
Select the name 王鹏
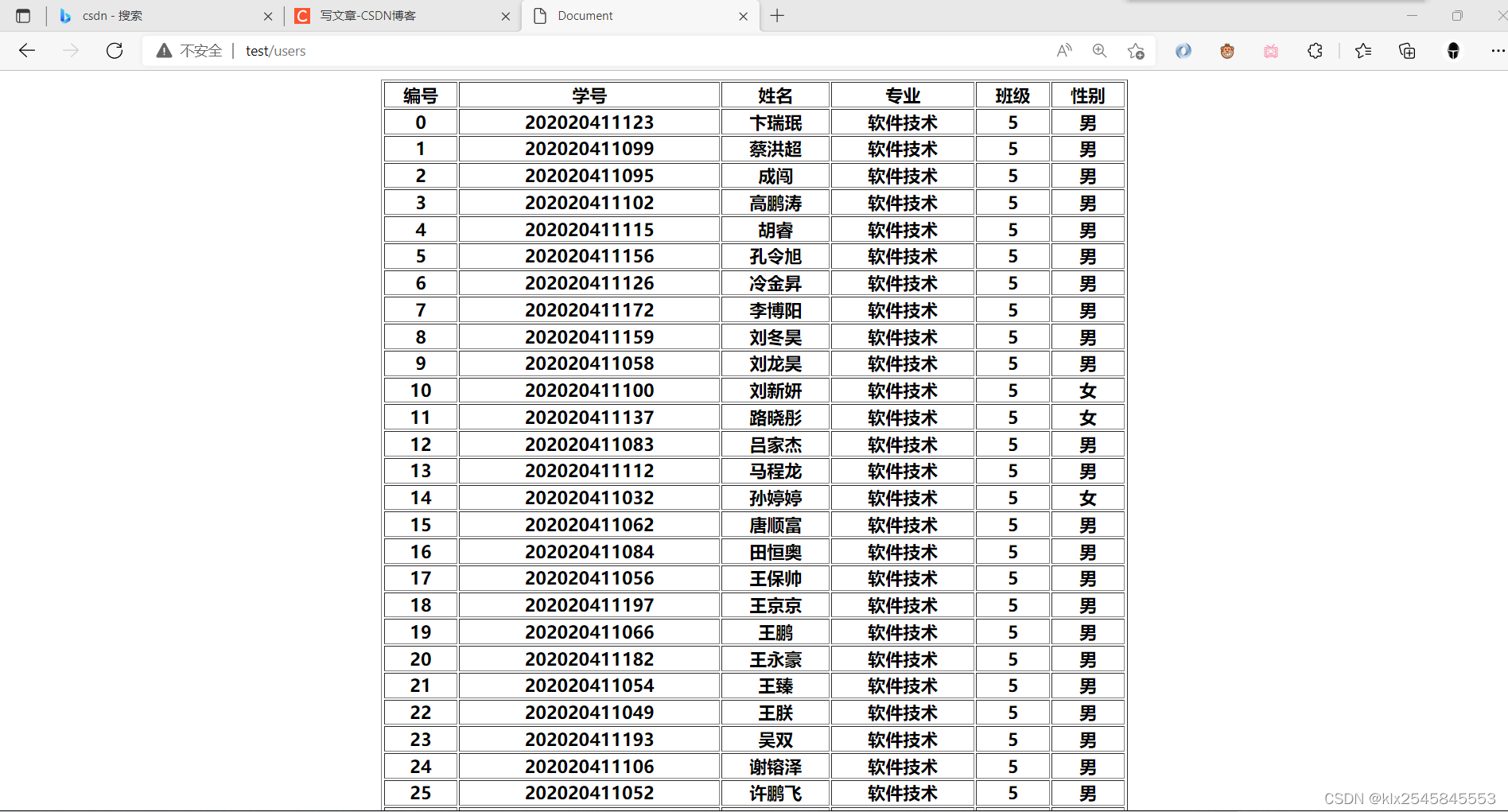point(775,632)
